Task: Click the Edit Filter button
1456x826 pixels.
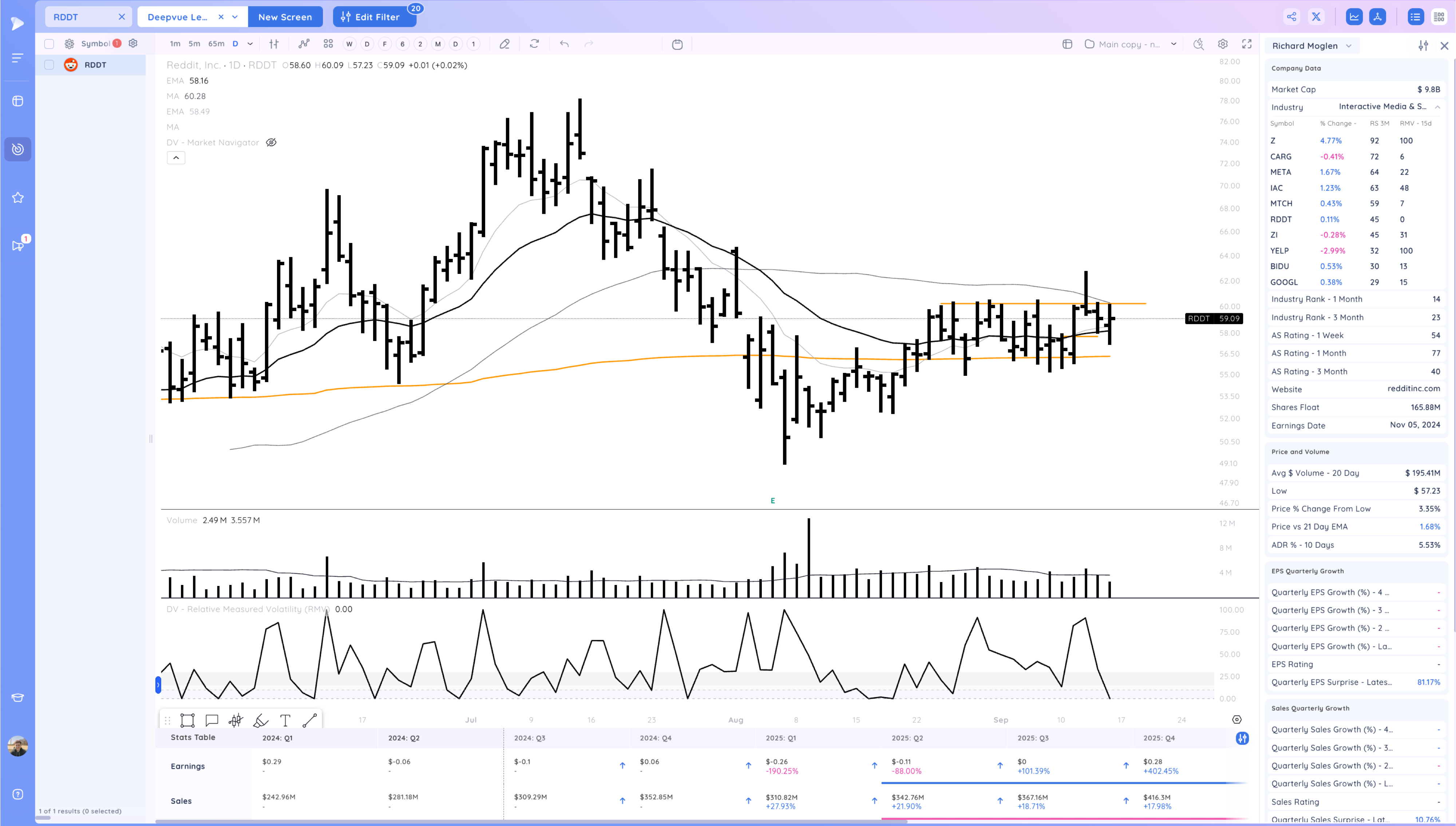Action: click(374, 17)
